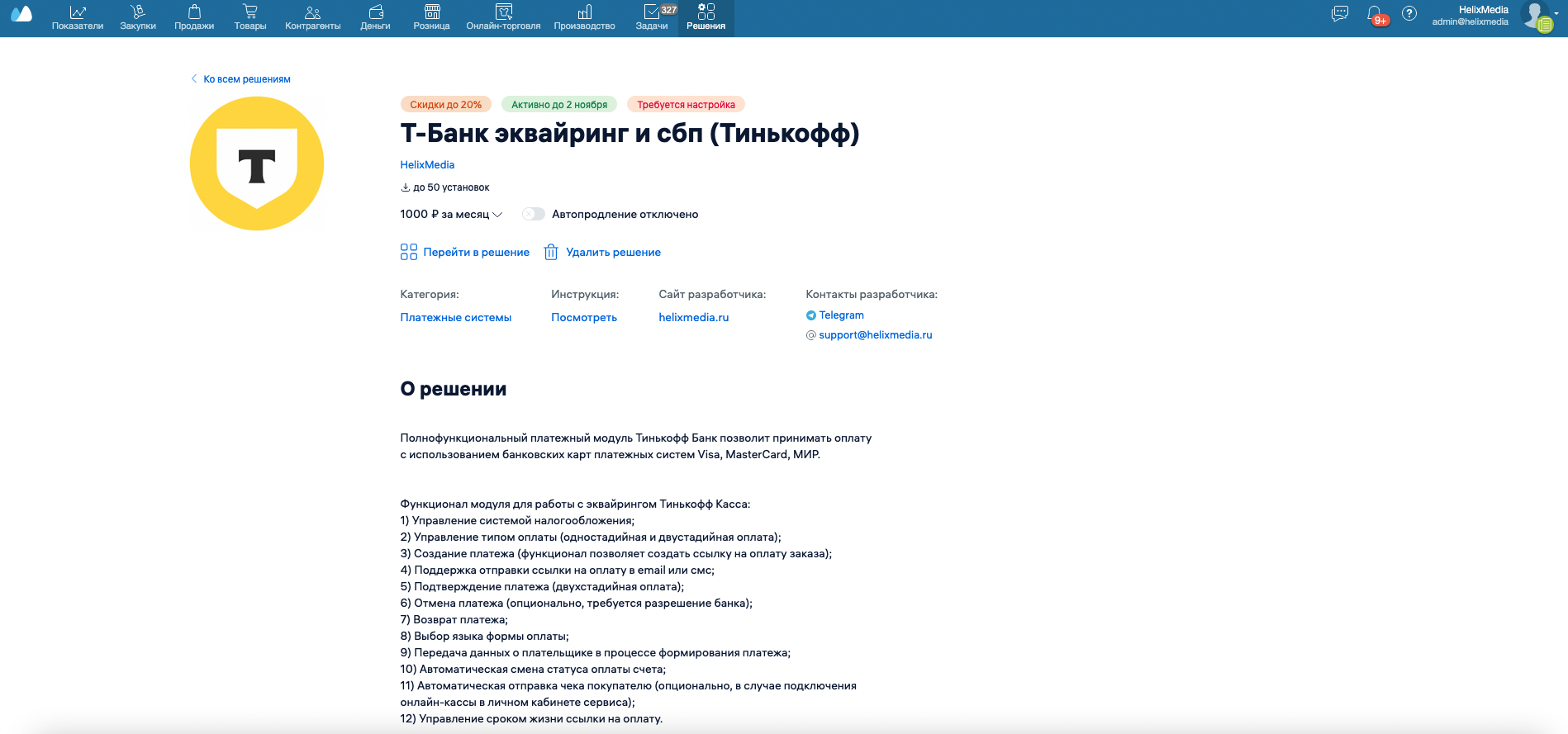This screenshot has height=734, width=1568.
Task: Select the Решения tab
Action: (706, 18)
